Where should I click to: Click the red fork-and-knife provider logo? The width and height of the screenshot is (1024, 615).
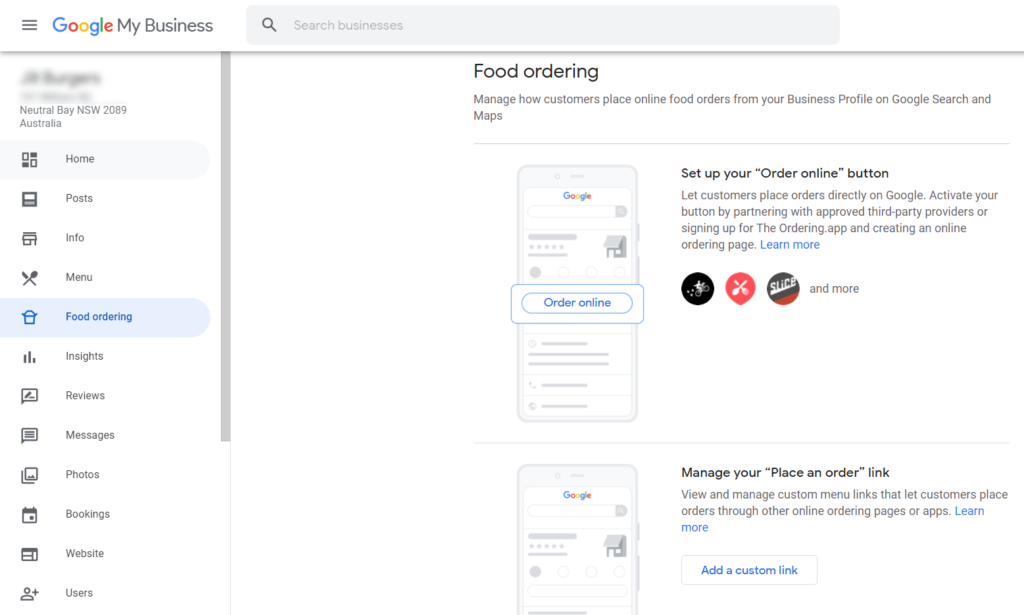click(x=741, y=289)
